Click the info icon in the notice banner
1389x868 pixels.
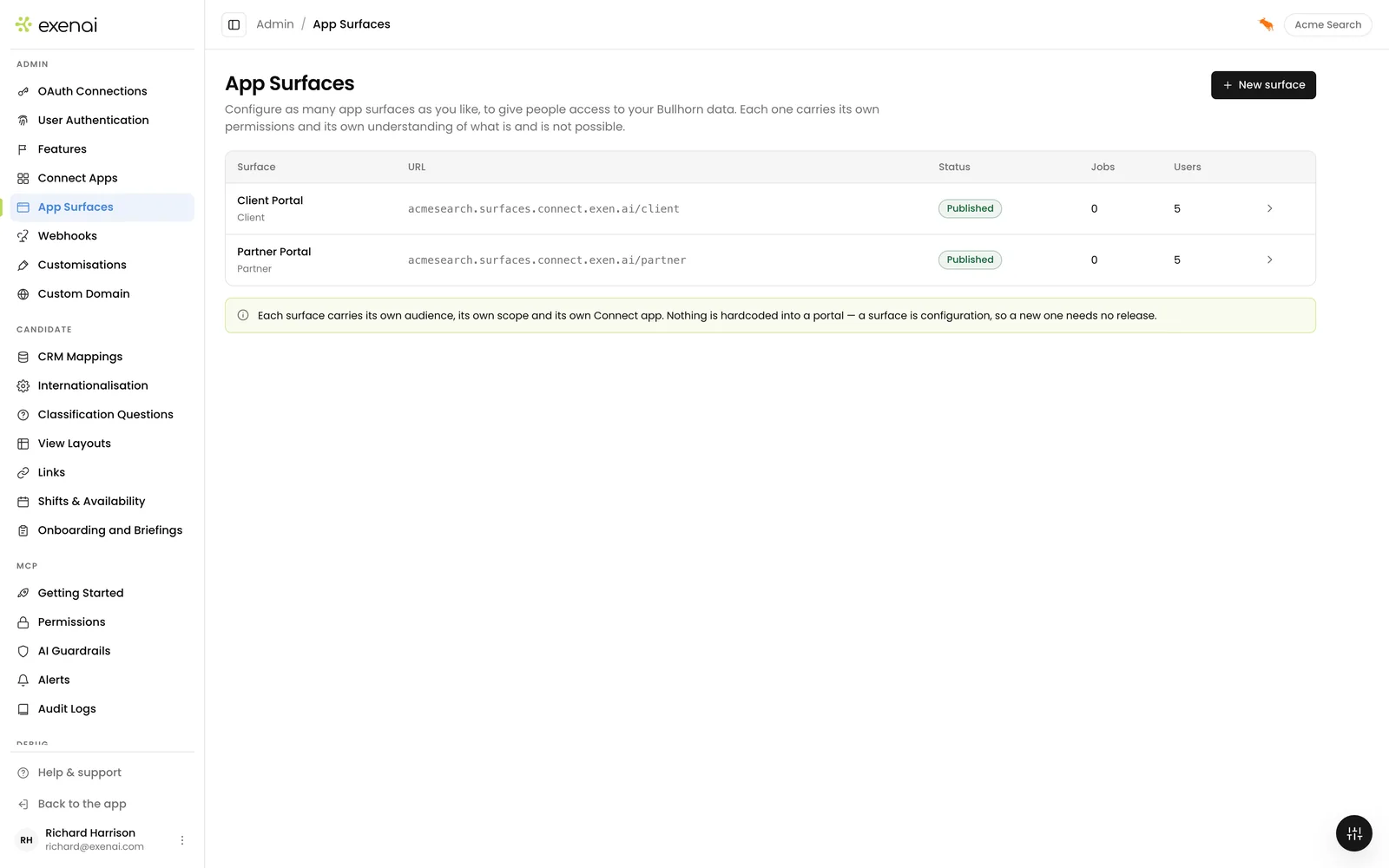pyautogui.click(x=243, y=315)
